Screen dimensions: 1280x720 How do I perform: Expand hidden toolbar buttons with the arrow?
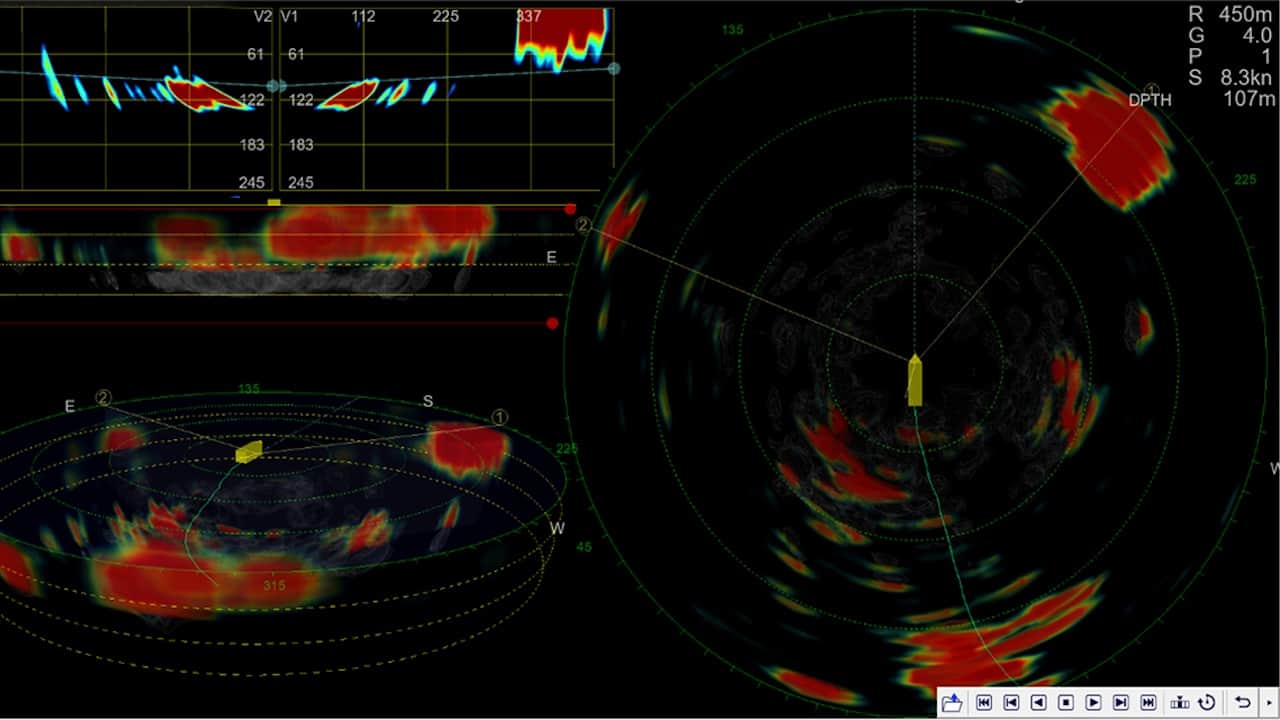1271,703
